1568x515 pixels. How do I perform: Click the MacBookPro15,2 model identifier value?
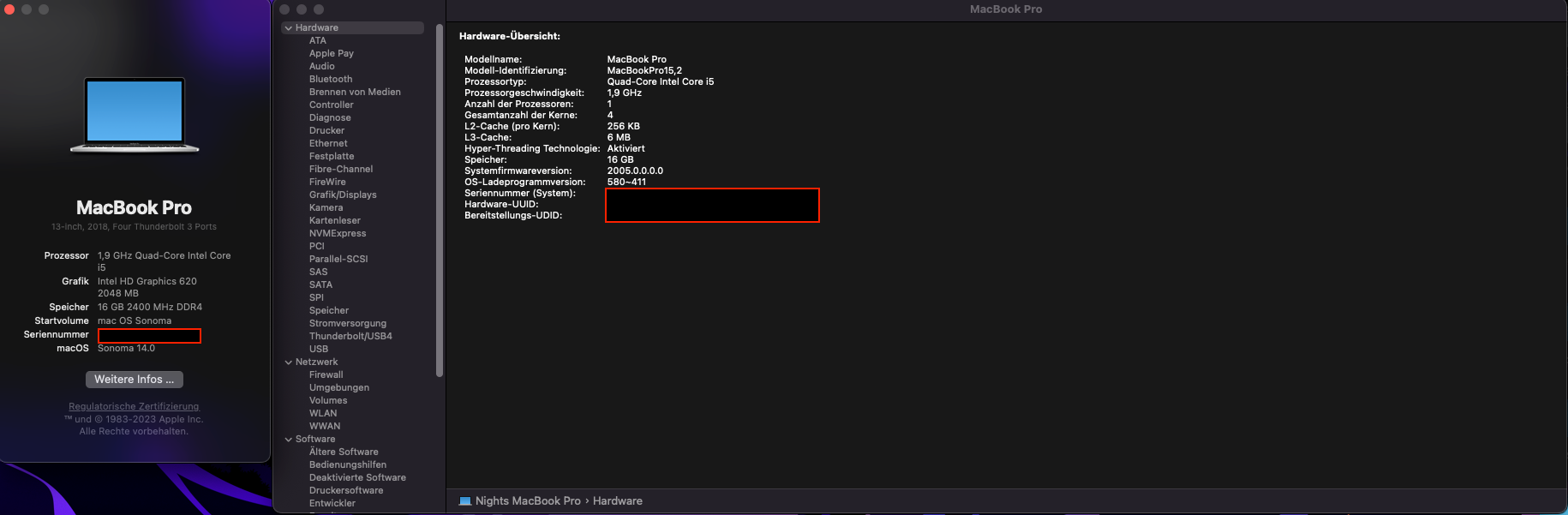[x=644, y=70]
